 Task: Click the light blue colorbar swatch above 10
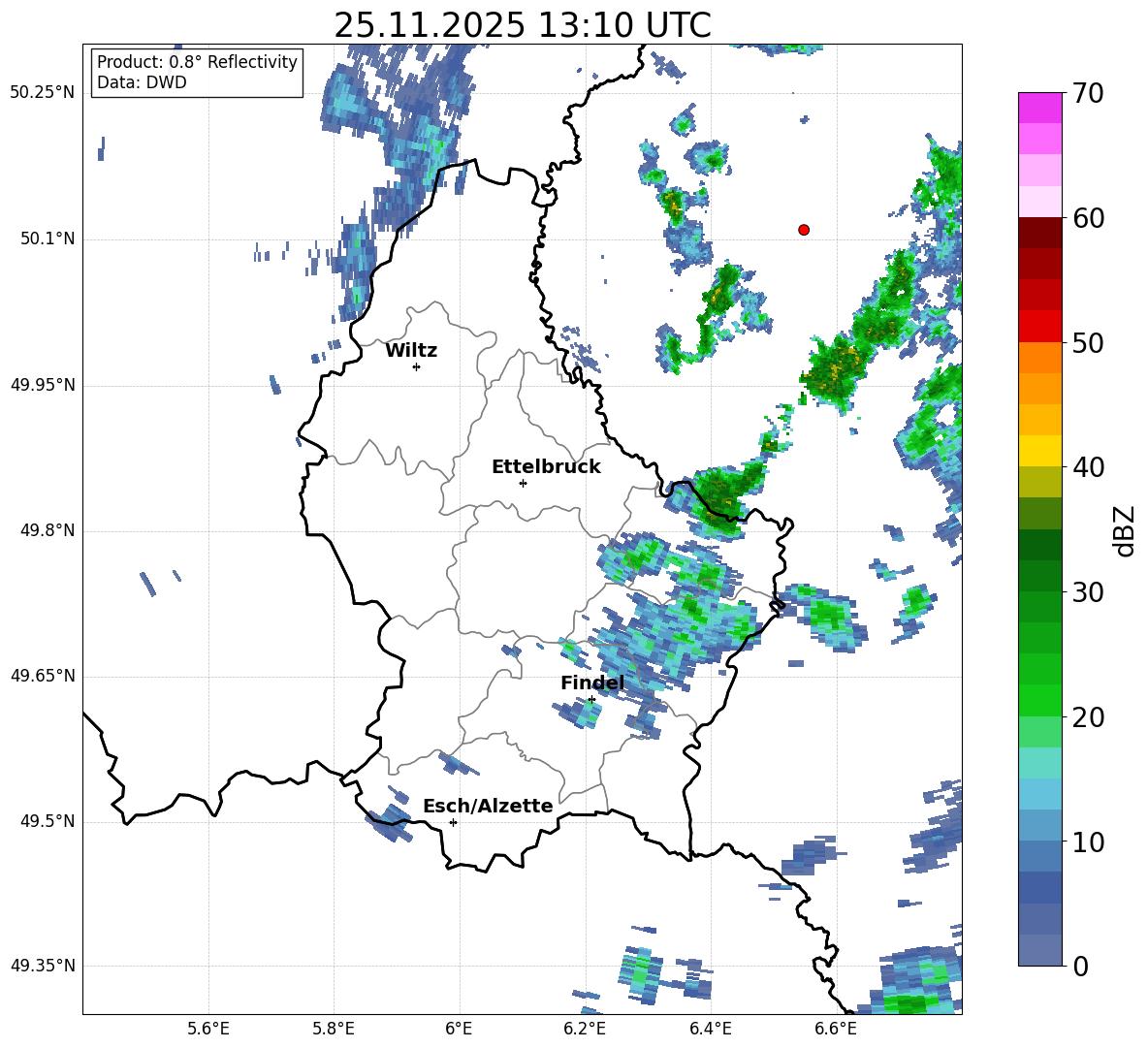click(1039, 826)
